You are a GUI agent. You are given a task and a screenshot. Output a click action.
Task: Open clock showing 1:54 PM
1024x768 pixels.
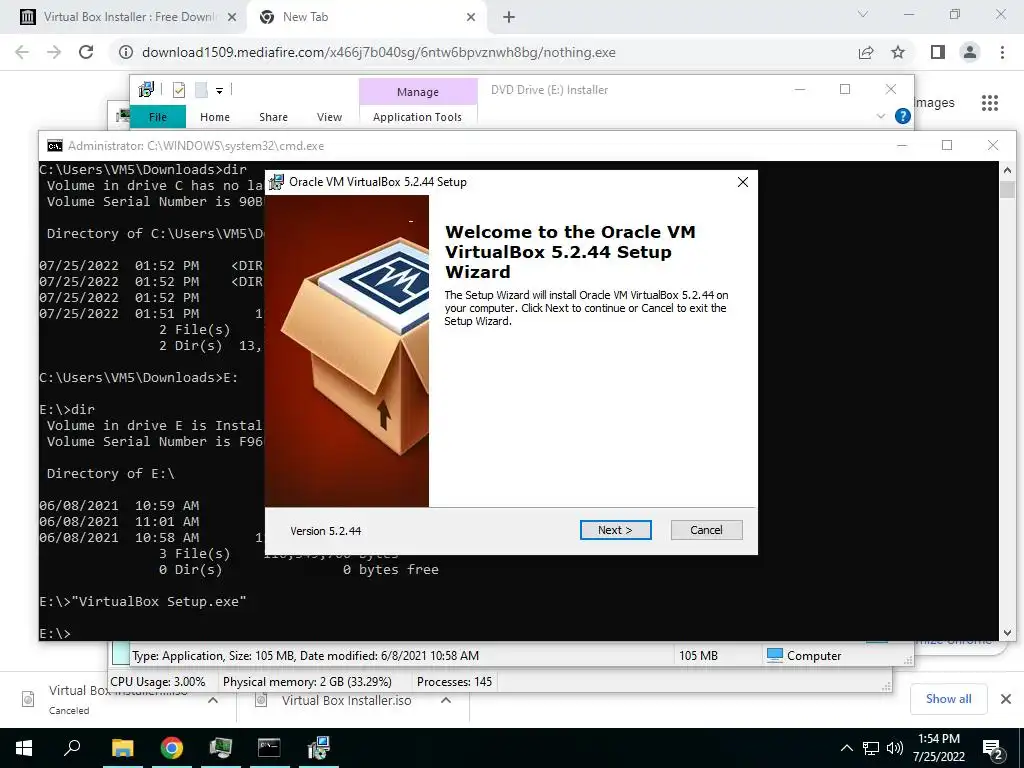(939, 748)
